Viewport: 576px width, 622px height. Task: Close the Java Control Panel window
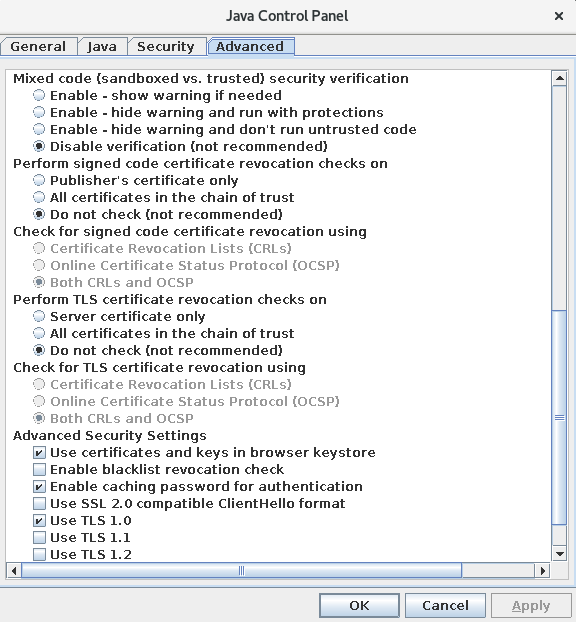click(559, 16)
